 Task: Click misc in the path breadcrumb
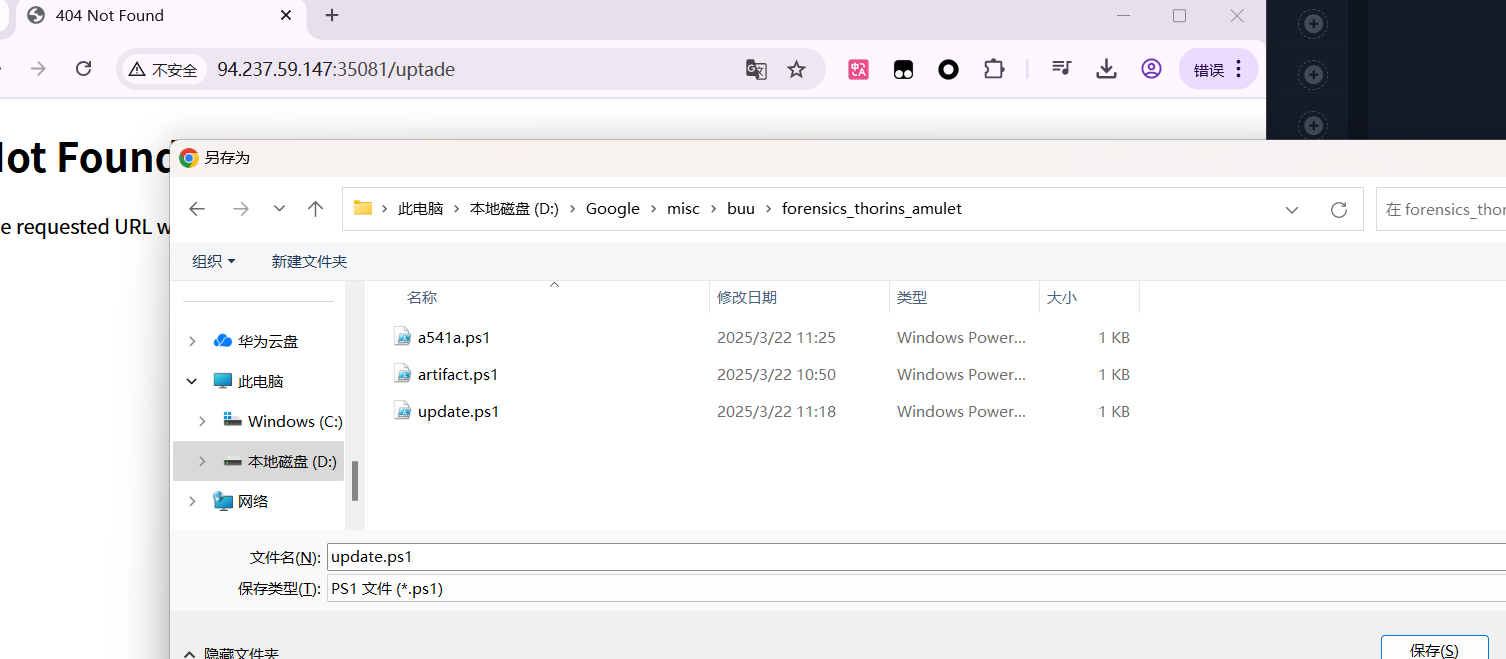click(x=683, y=209)
